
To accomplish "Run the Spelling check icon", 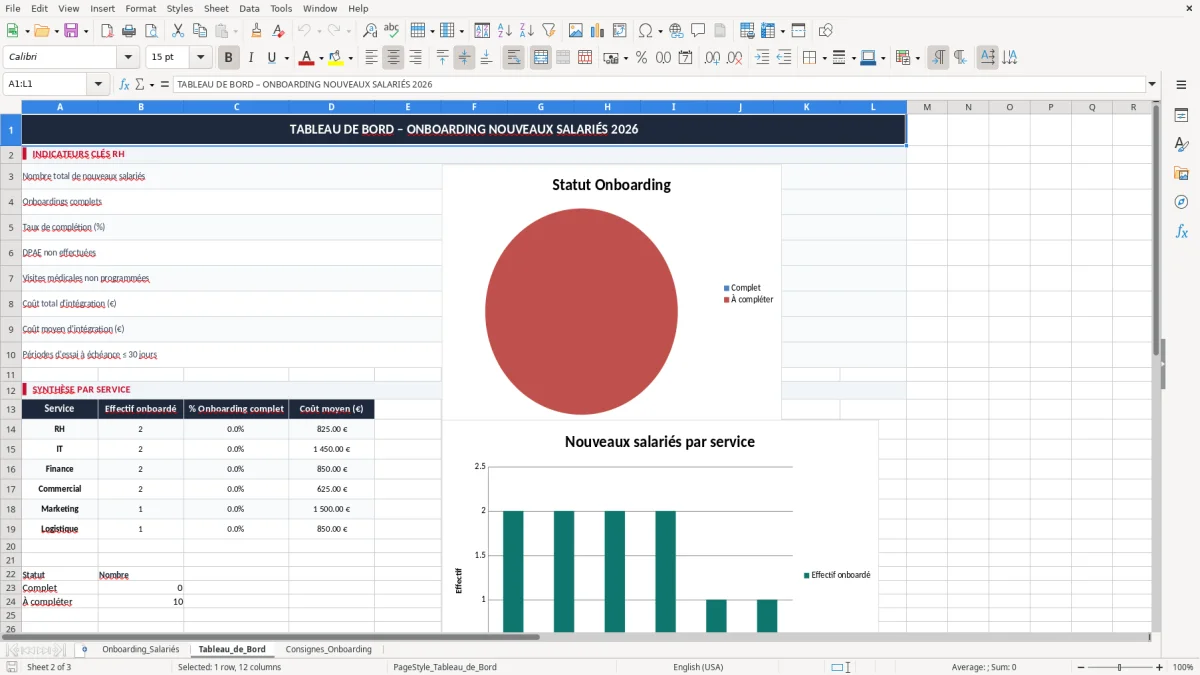I will [392, 31].
